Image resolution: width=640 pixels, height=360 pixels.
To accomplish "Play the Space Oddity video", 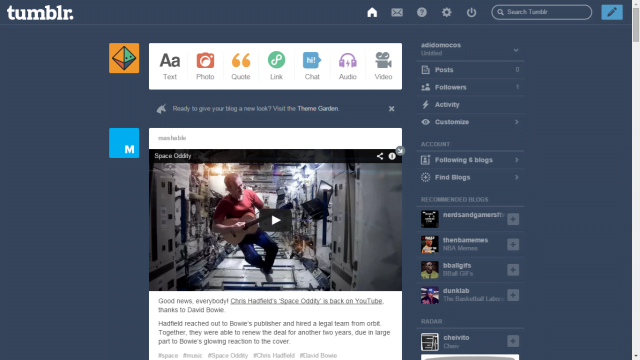I will tap(276, 220).
